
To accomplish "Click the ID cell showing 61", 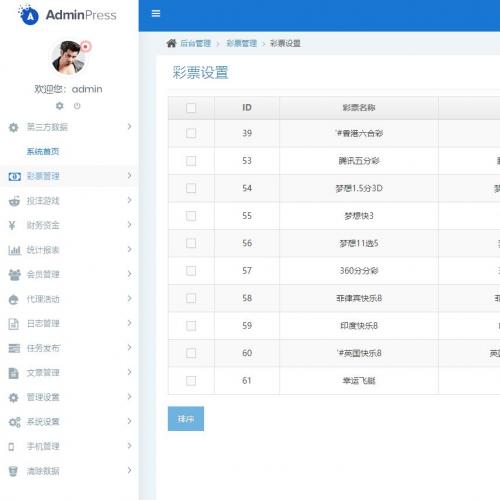I will (247, 381).
